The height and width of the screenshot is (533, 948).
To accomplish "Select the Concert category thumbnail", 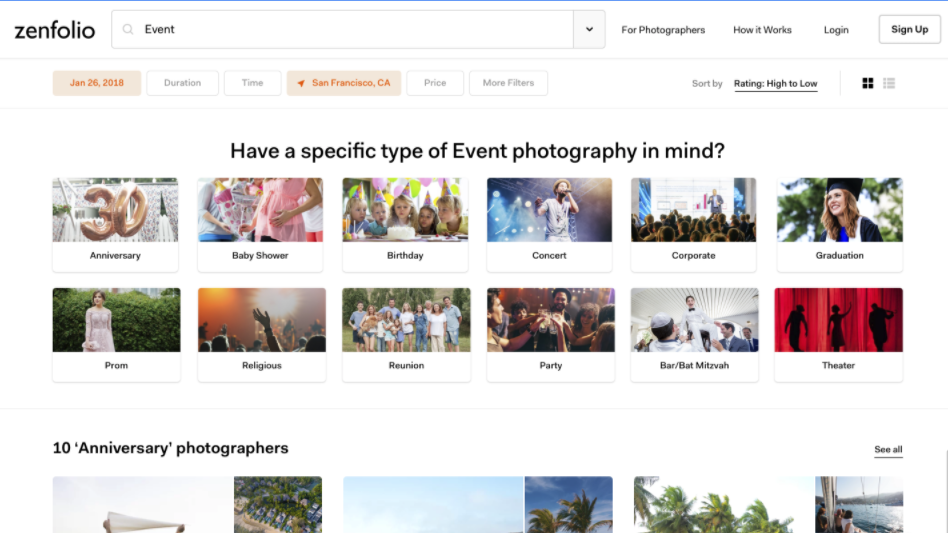I will coord(549,224).
